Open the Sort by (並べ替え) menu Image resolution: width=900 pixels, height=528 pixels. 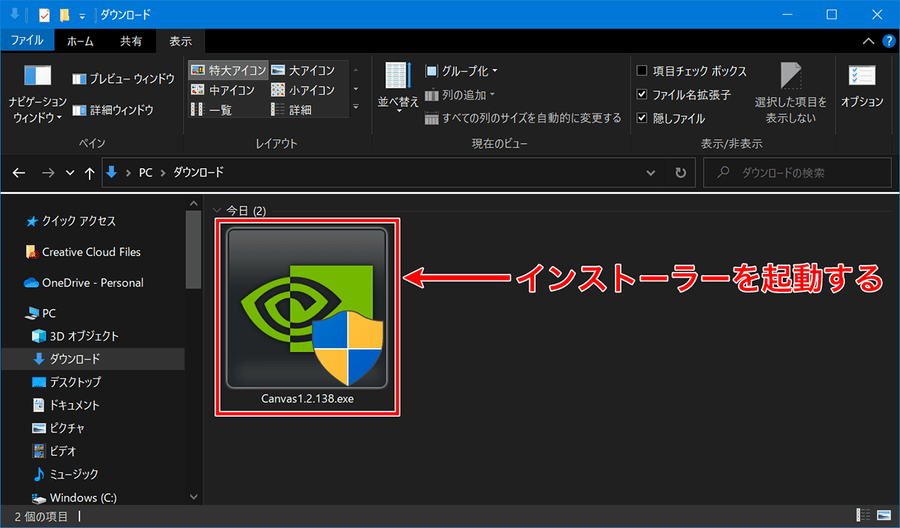[398, 87]
